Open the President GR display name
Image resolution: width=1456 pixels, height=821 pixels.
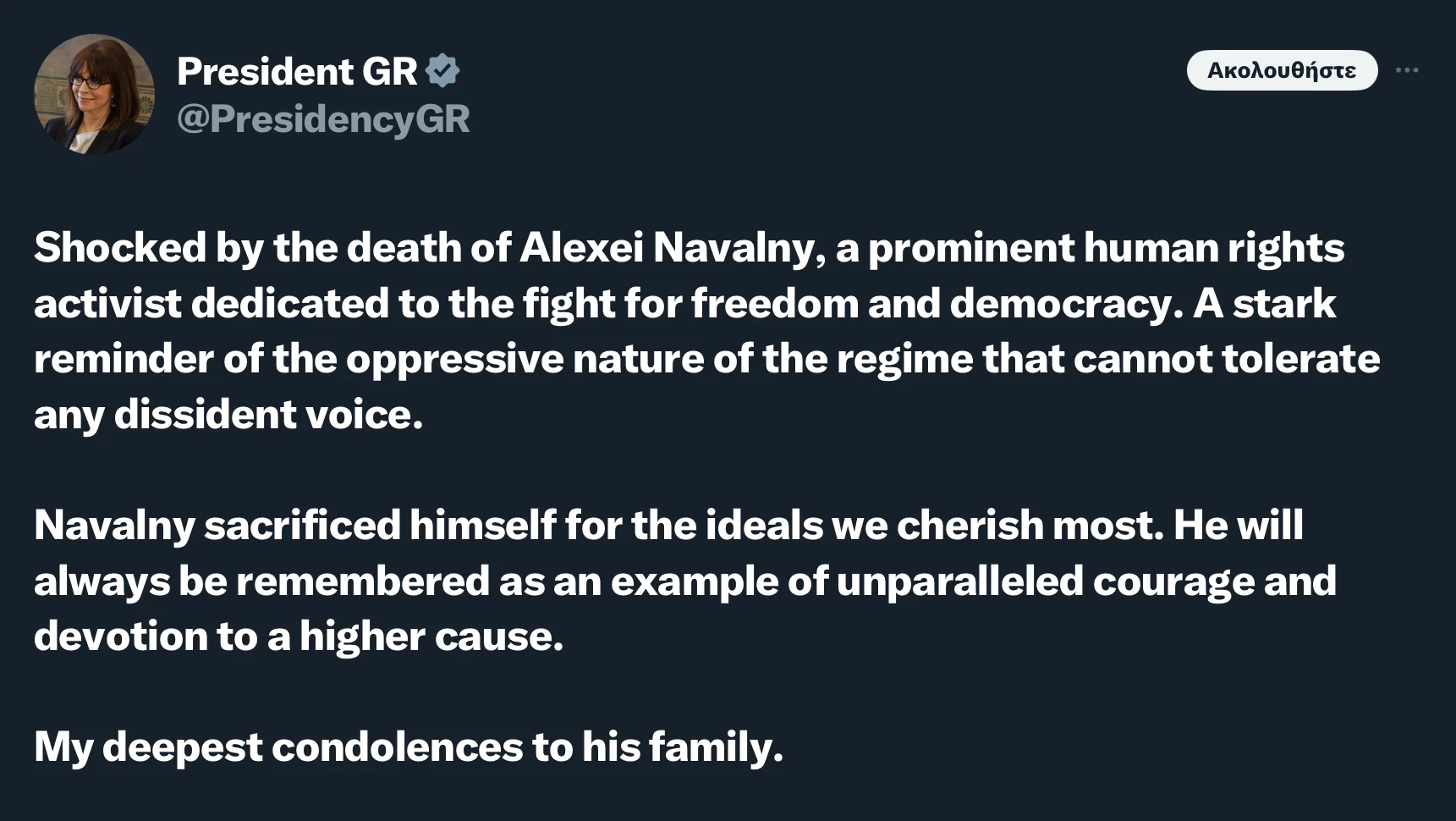pyautogui.click(x=297, y=71)
